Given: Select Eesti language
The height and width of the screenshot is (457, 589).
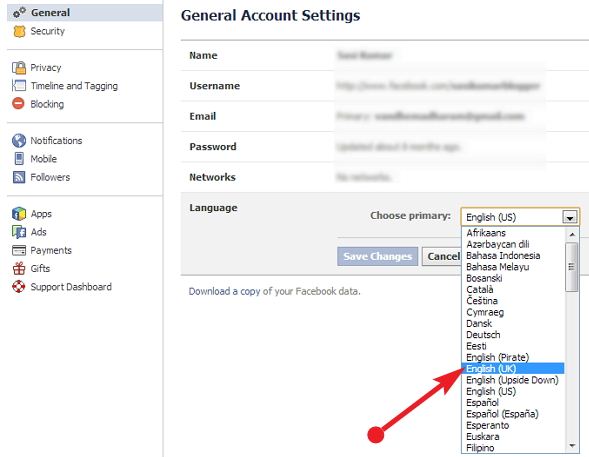Looking at the screenshot, I should tap(512, 346).
